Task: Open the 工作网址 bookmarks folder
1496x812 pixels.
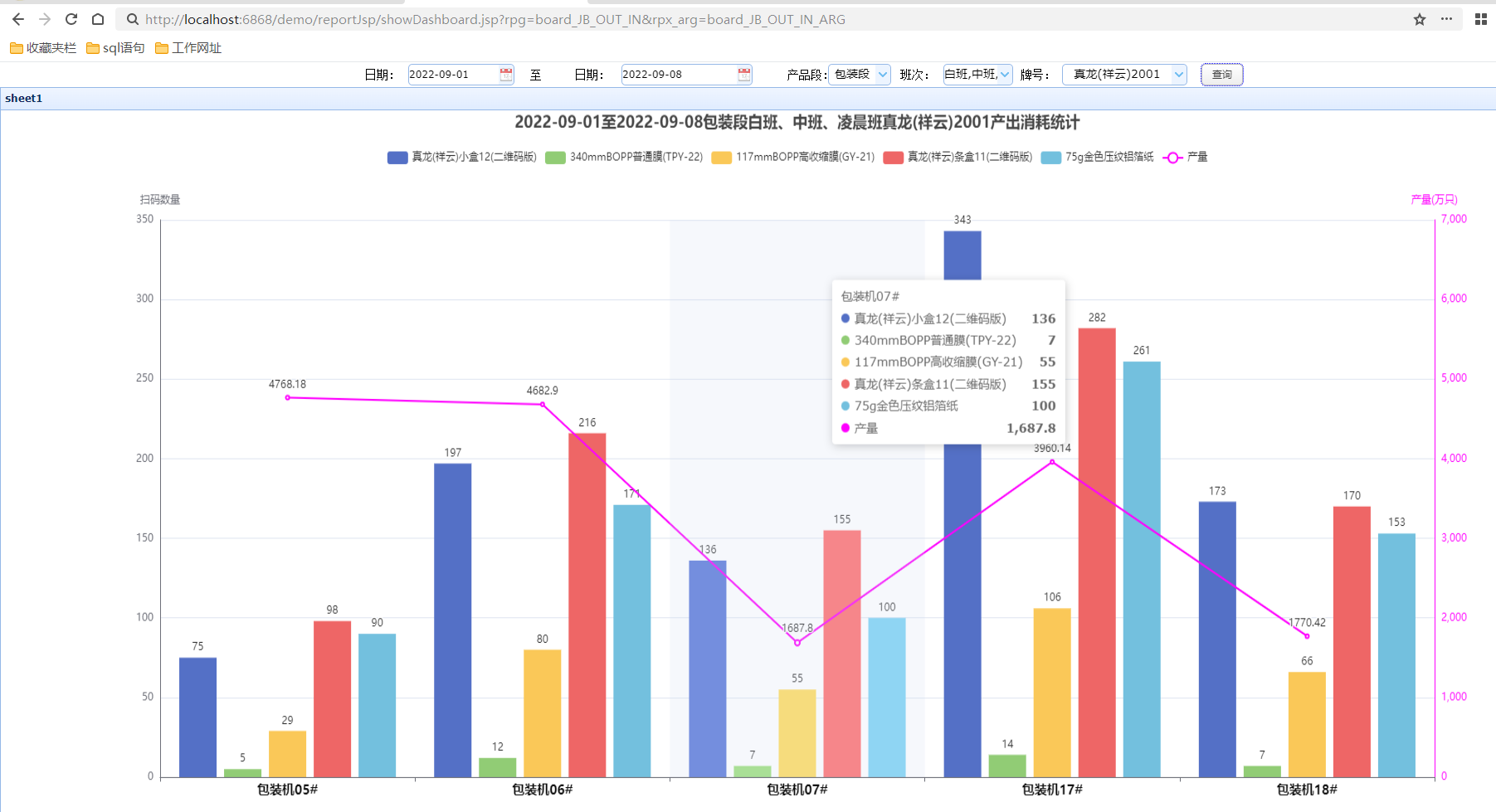Action: 188,48
